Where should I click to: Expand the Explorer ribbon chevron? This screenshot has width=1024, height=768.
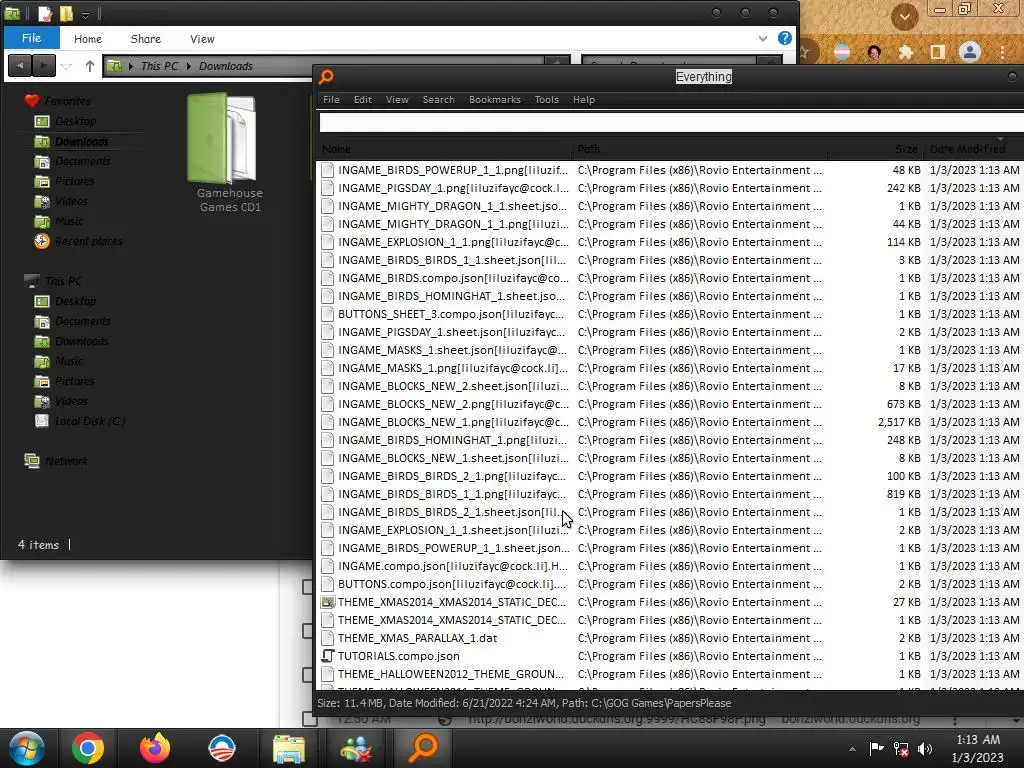pos(762,39)
